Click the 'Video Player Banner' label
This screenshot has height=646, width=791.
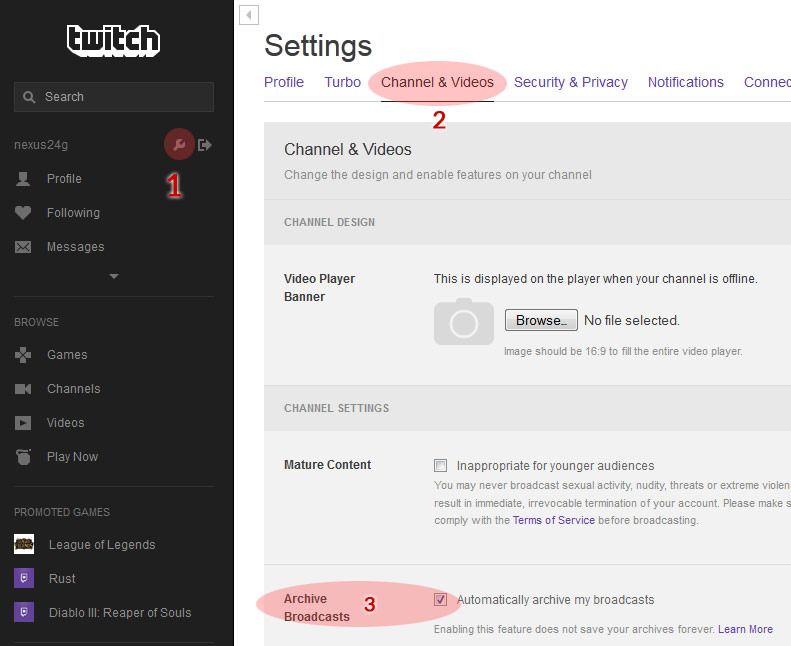pyautogui.click(x=319, y=287)
